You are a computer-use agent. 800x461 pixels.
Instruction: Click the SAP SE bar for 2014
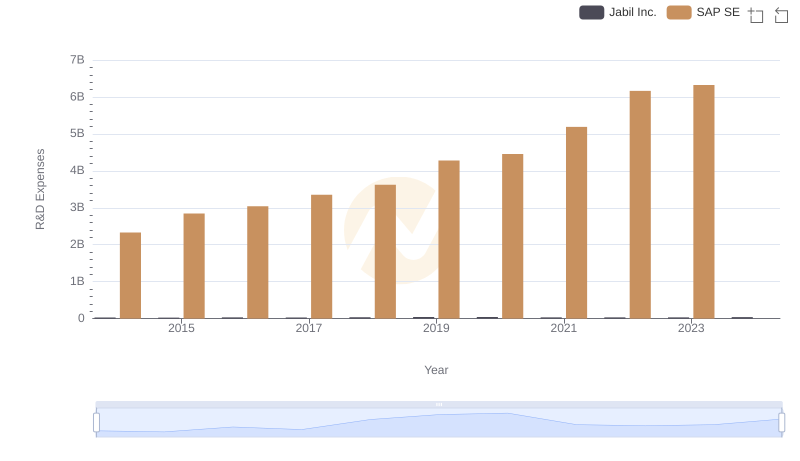coord(131,275)
